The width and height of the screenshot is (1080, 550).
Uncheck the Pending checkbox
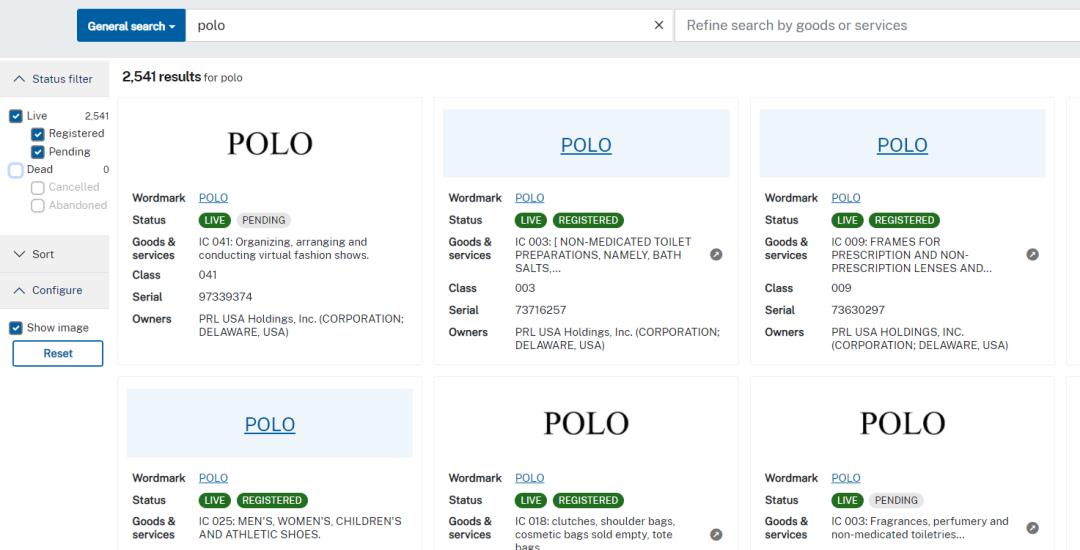coord(38,151)
